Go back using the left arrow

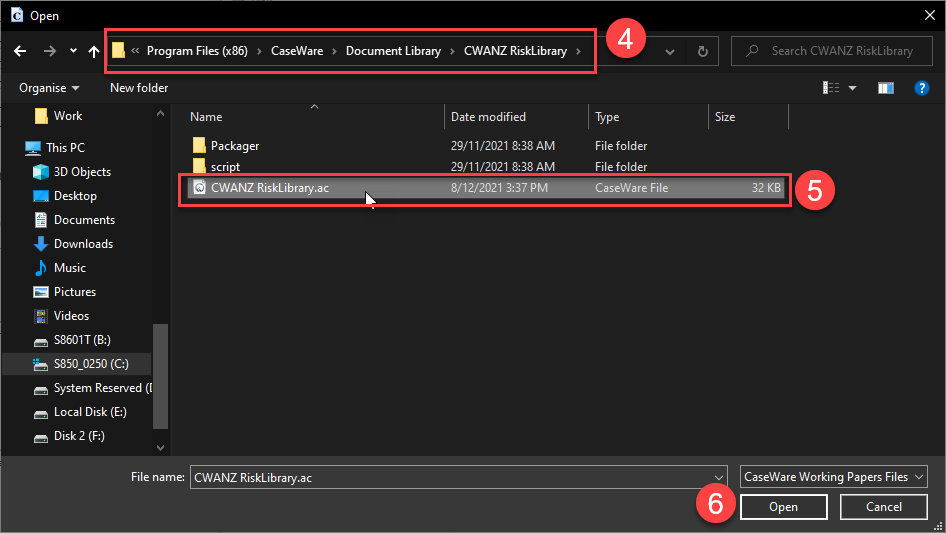pyautogui.click(x=20, y=51)
